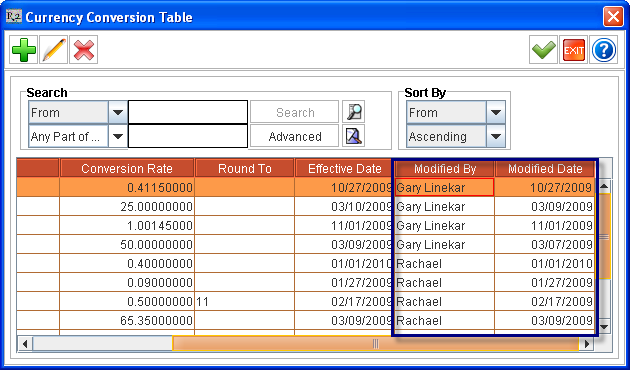The width and height of the screenshot is (630, 370).
Task: Select the 0.09000000 conversion rate cell
Action: (x=127, y=282)
